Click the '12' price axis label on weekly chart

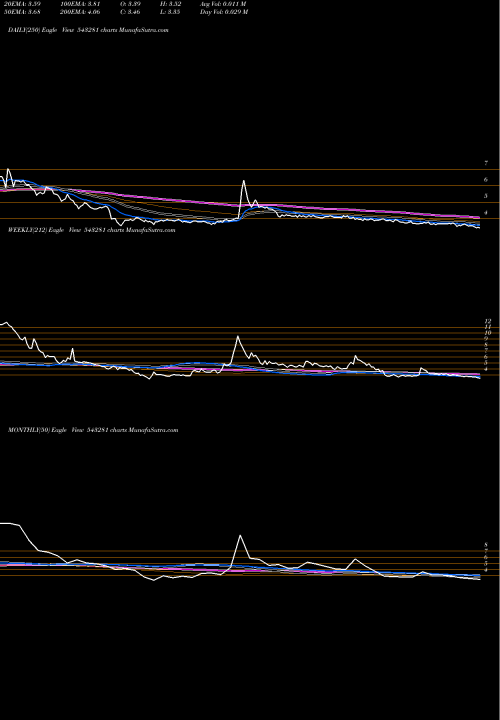point(488,321)
